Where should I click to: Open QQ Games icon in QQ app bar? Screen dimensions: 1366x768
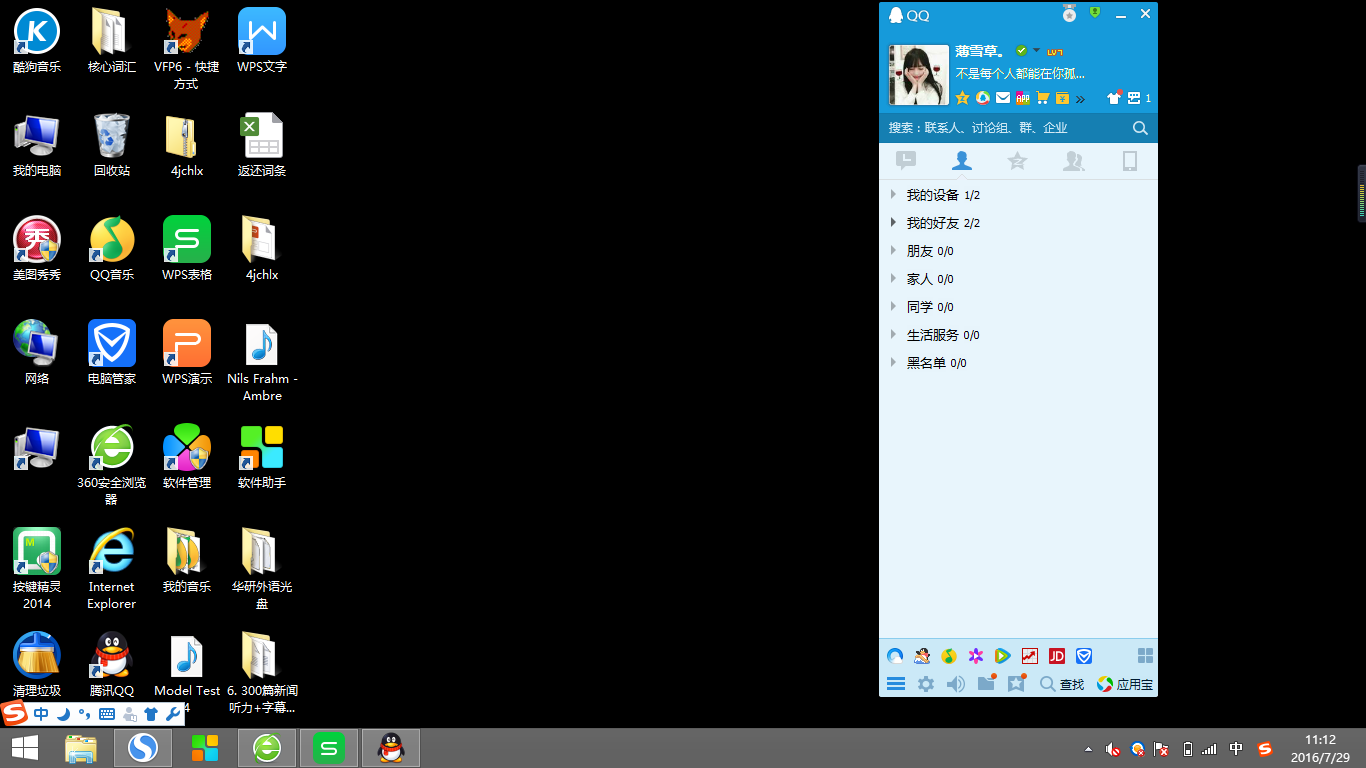(x=922, y=656)
